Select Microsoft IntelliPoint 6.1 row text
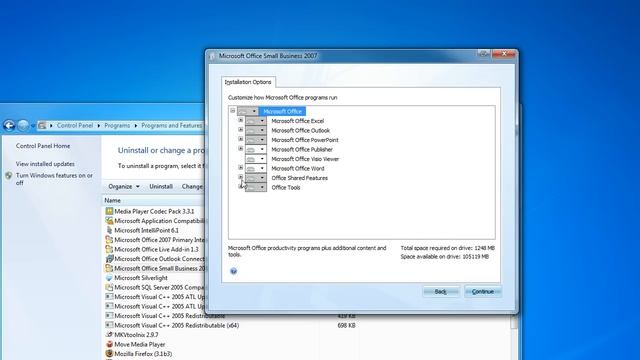 pyautogui.click(x=146, y=230)
